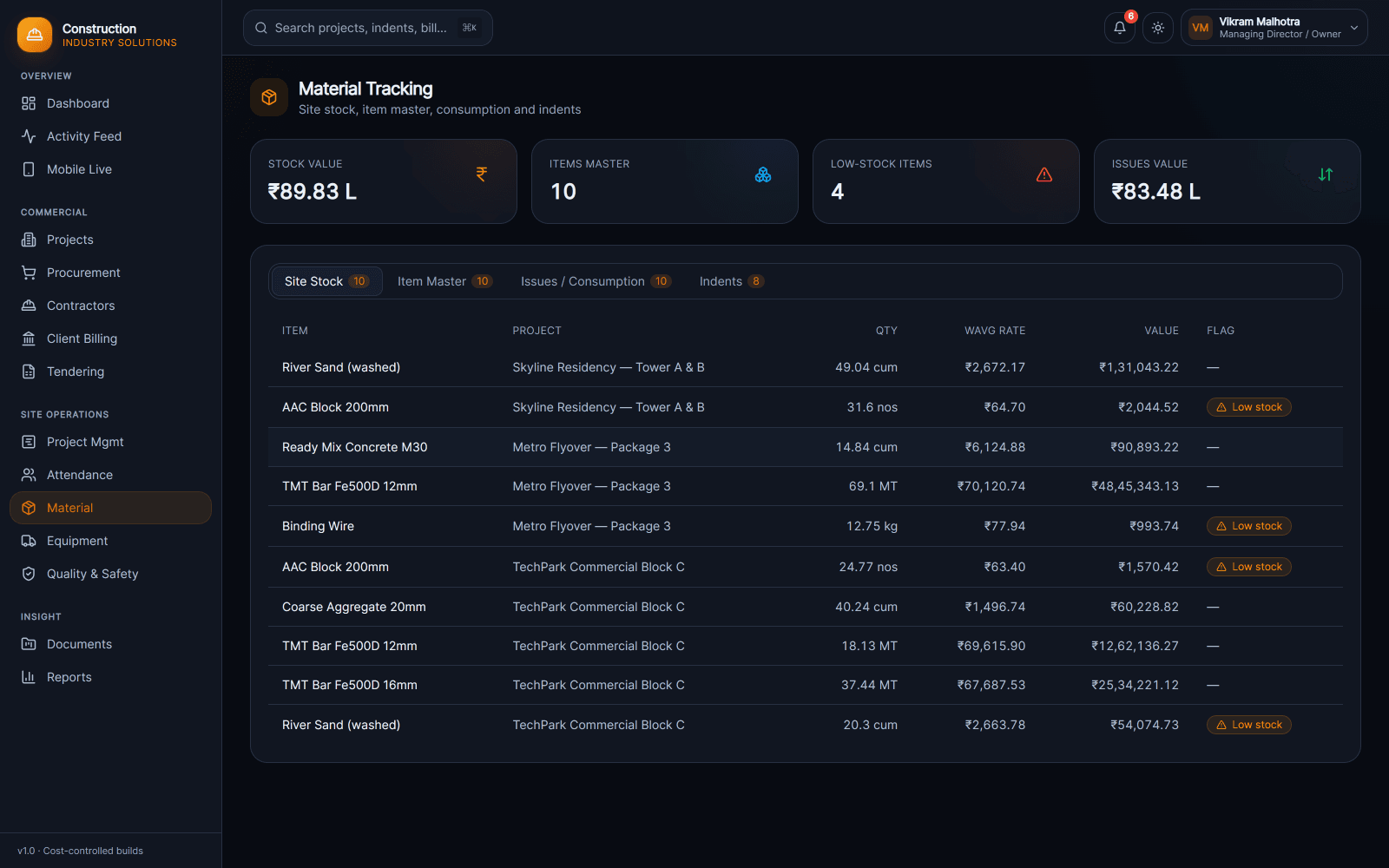Screen dimensions: 1389x868
Task: Click the Attendance people icon
Action: 29,475
